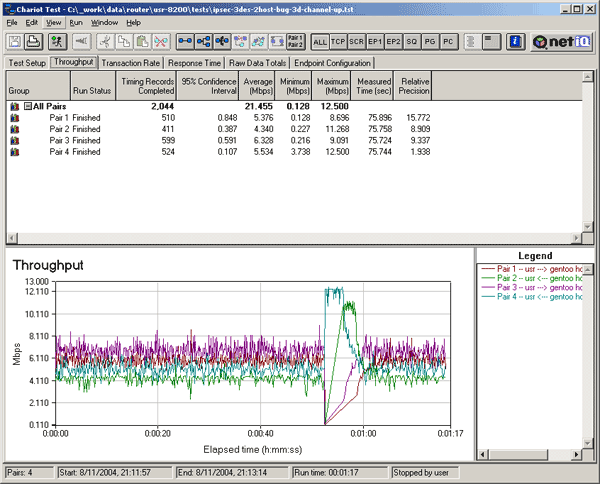Click the Run test (running man) icon
Image resolution: width=600 pixels, height=484 pixels.
click(x=56, y=42)
